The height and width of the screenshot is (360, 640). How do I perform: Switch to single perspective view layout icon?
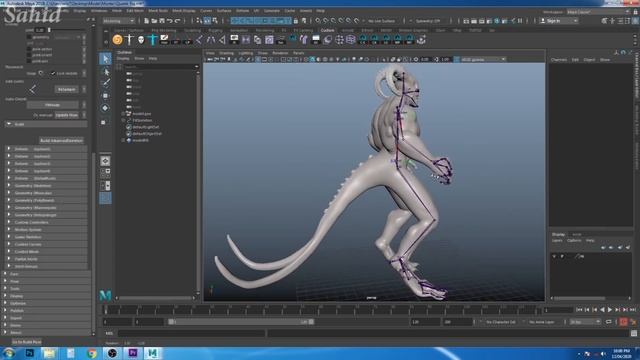(x=105, y=161)
